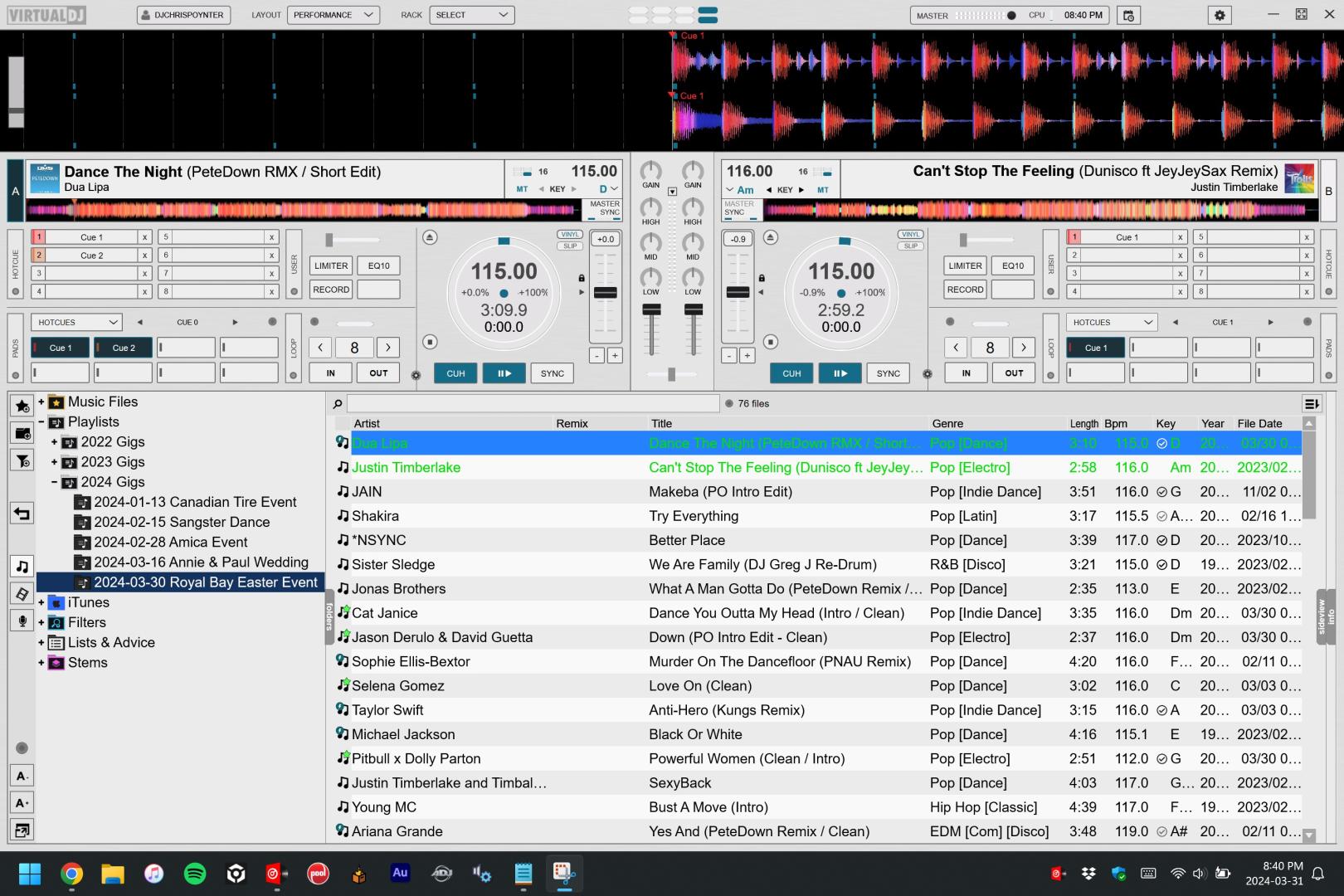The image size is (1344, 896).
Task: Toggle SLIP mode on deck A
Action: pos(570,246)
